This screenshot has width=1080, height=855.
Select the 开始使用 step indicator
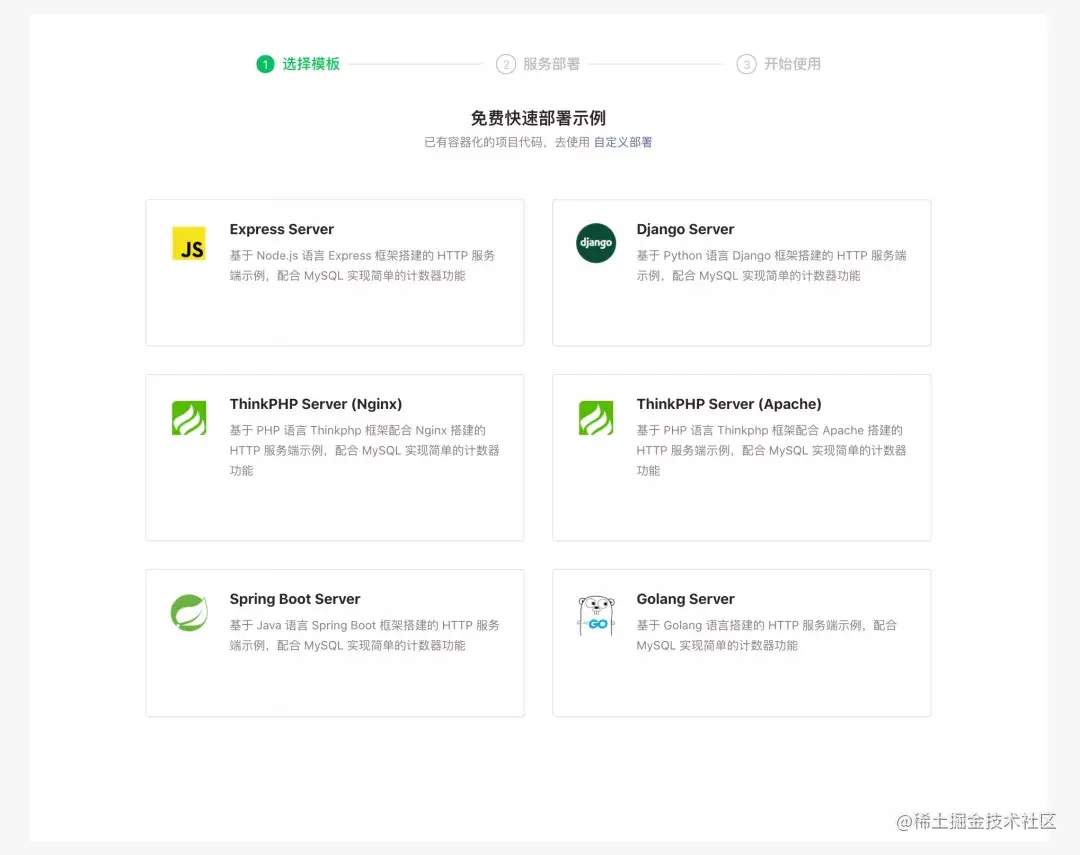click(x=793, y=63)
